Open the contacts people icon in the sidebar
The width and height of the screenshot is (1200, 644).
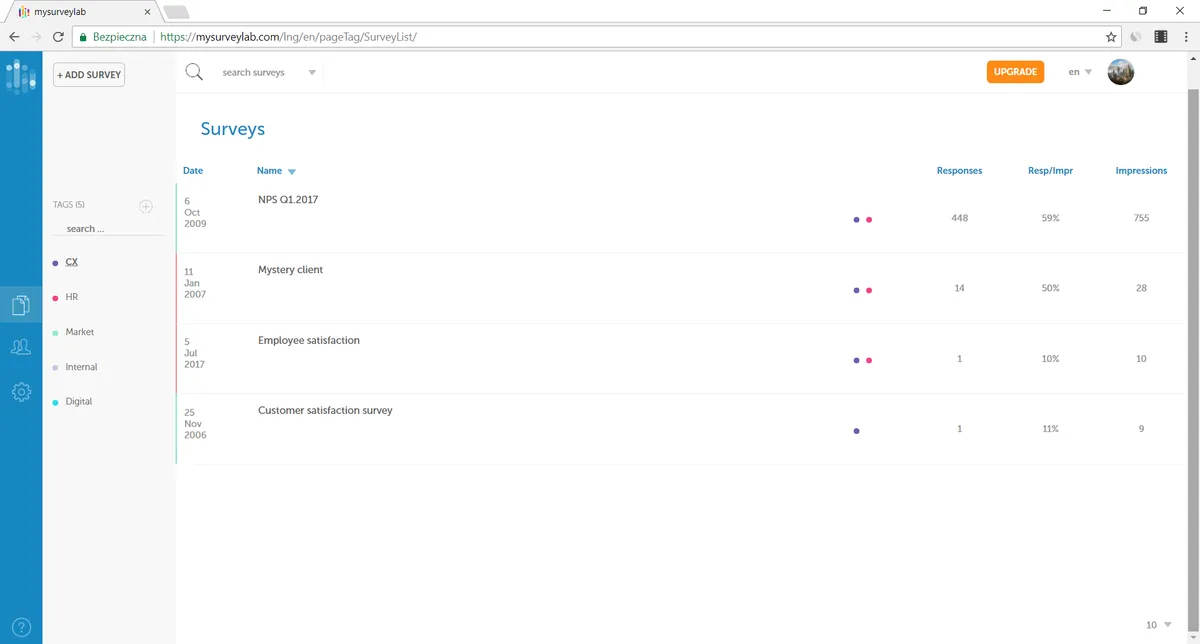21,347
